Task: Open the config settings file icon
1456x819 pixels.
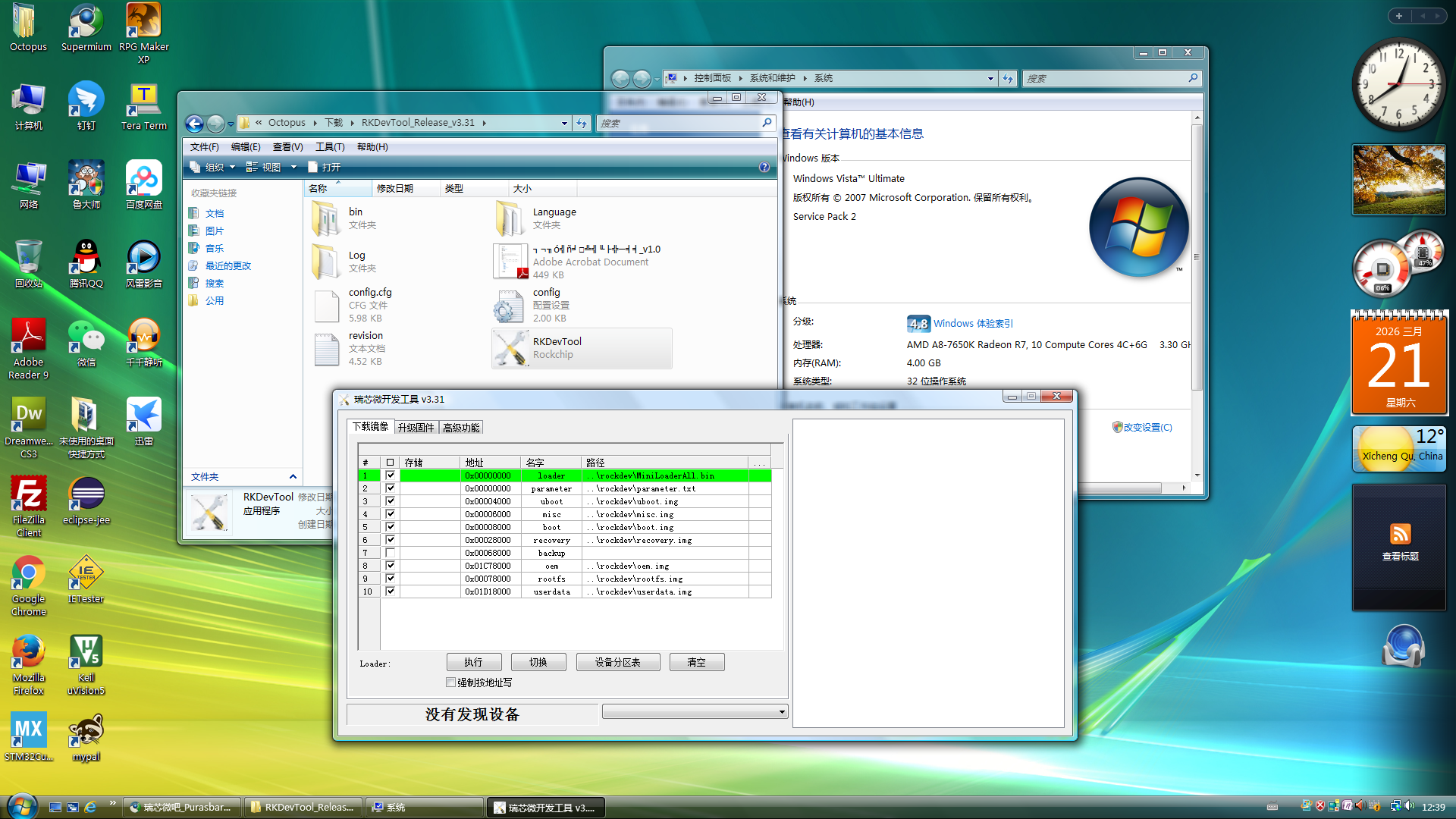Action: [508, 305]
